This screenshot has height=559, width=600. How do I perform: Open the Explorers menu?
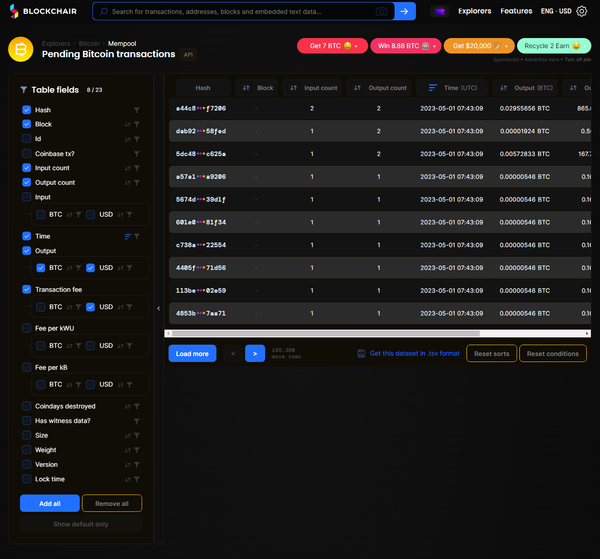pyautogui.click(x=474, y=11)
